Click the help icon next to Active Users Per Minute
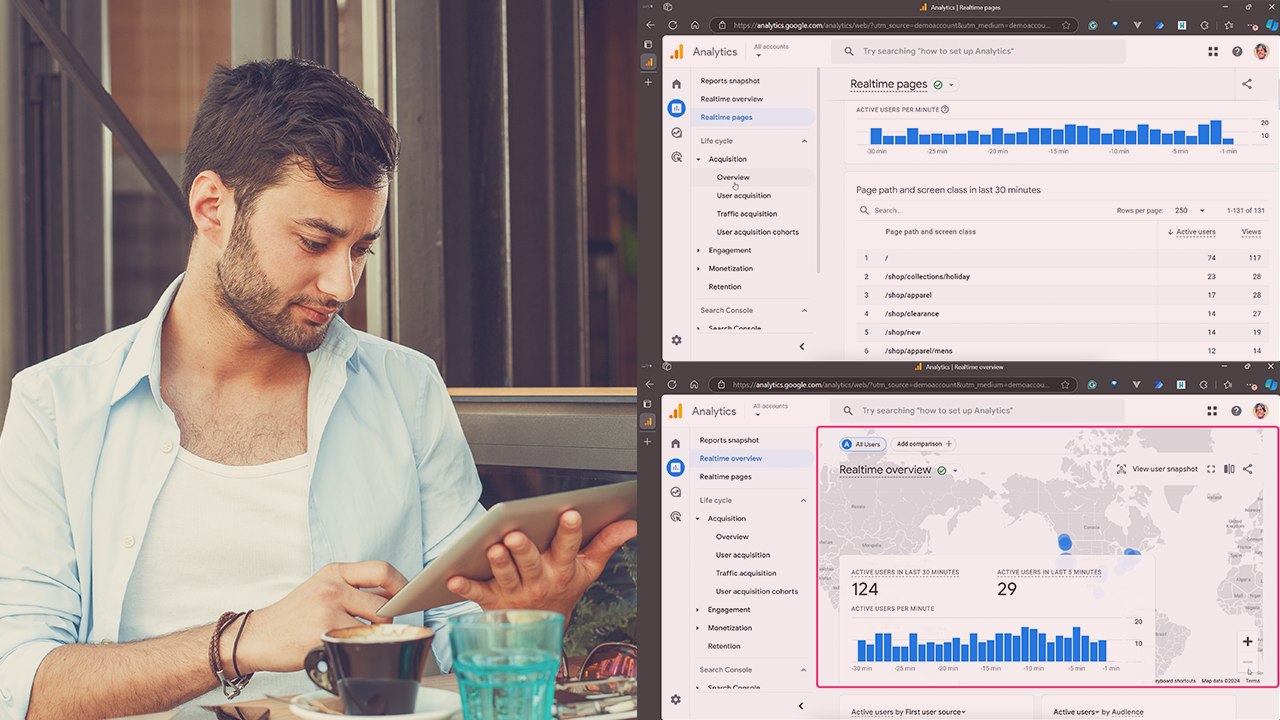Image resolution: width=1280 pixels, height=720 pixels. [x=945, y=110]
